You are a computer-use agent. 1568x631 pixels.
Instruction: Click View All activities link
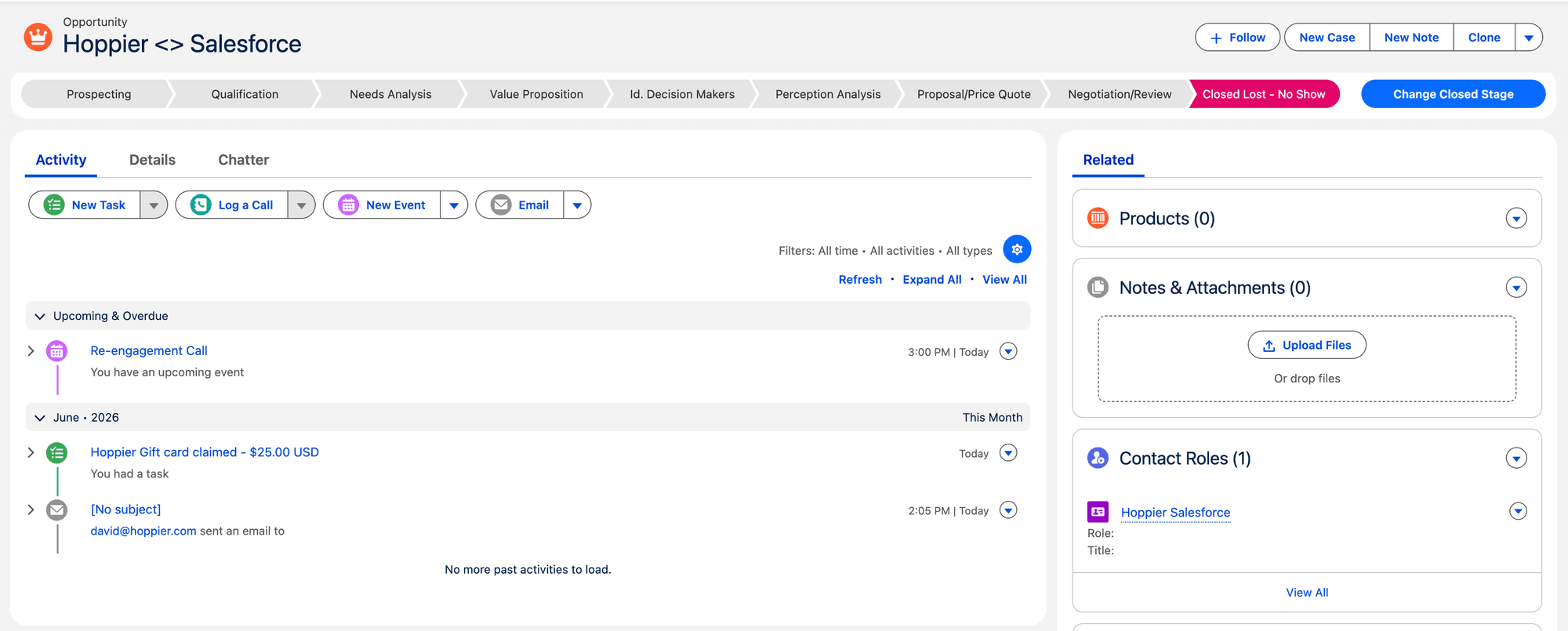click(x=1004, y=280)
